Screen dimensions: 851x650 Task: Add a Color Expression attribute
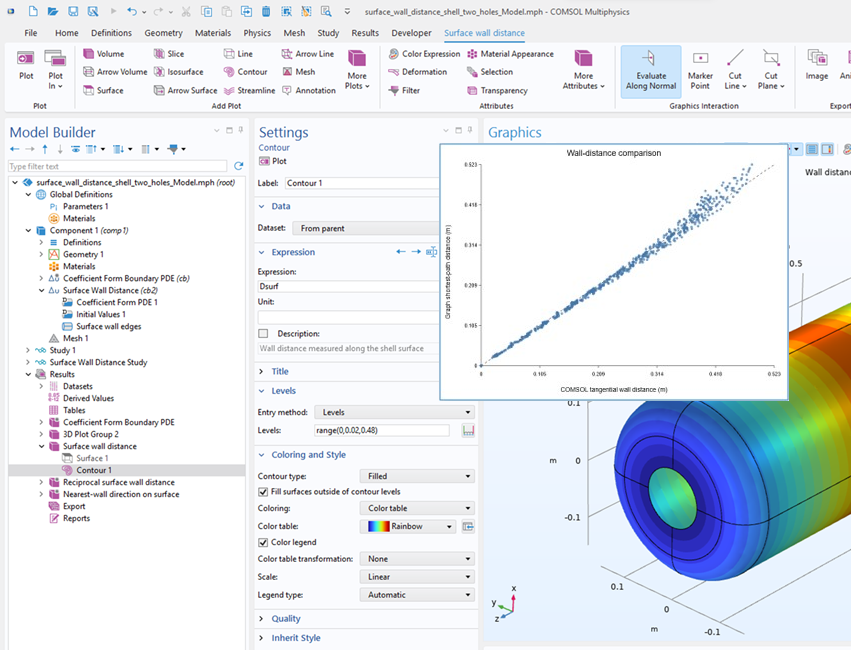(x=424, y=54)
